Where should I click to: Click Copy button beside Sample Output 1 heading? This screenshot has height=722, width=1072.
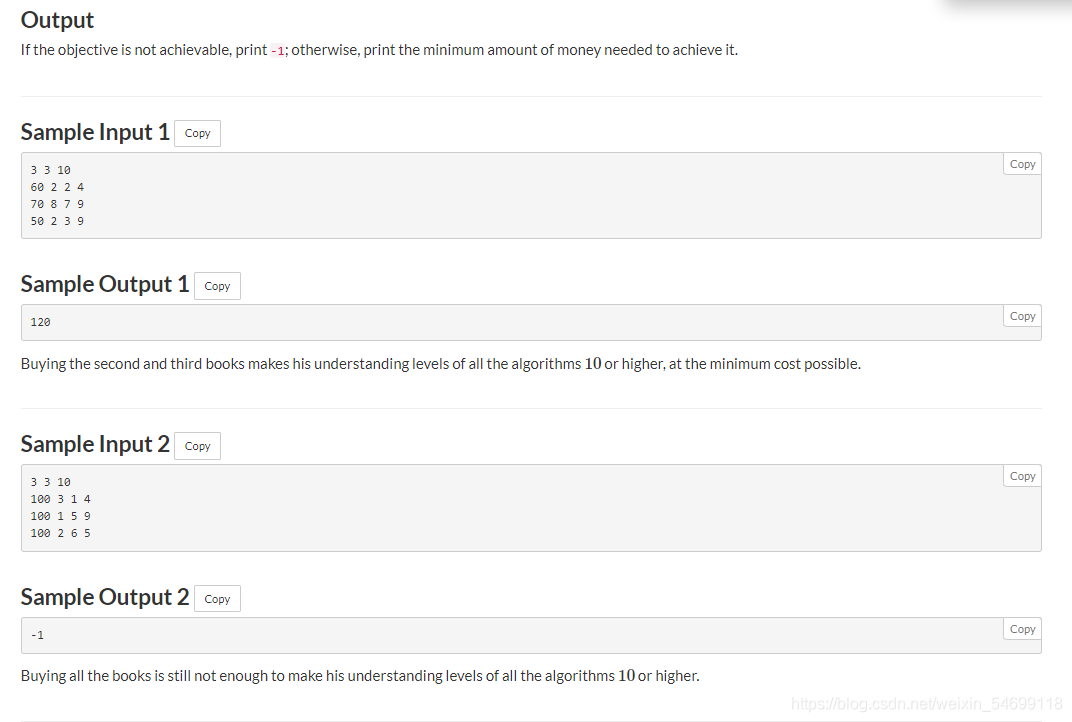pos(217,286)
